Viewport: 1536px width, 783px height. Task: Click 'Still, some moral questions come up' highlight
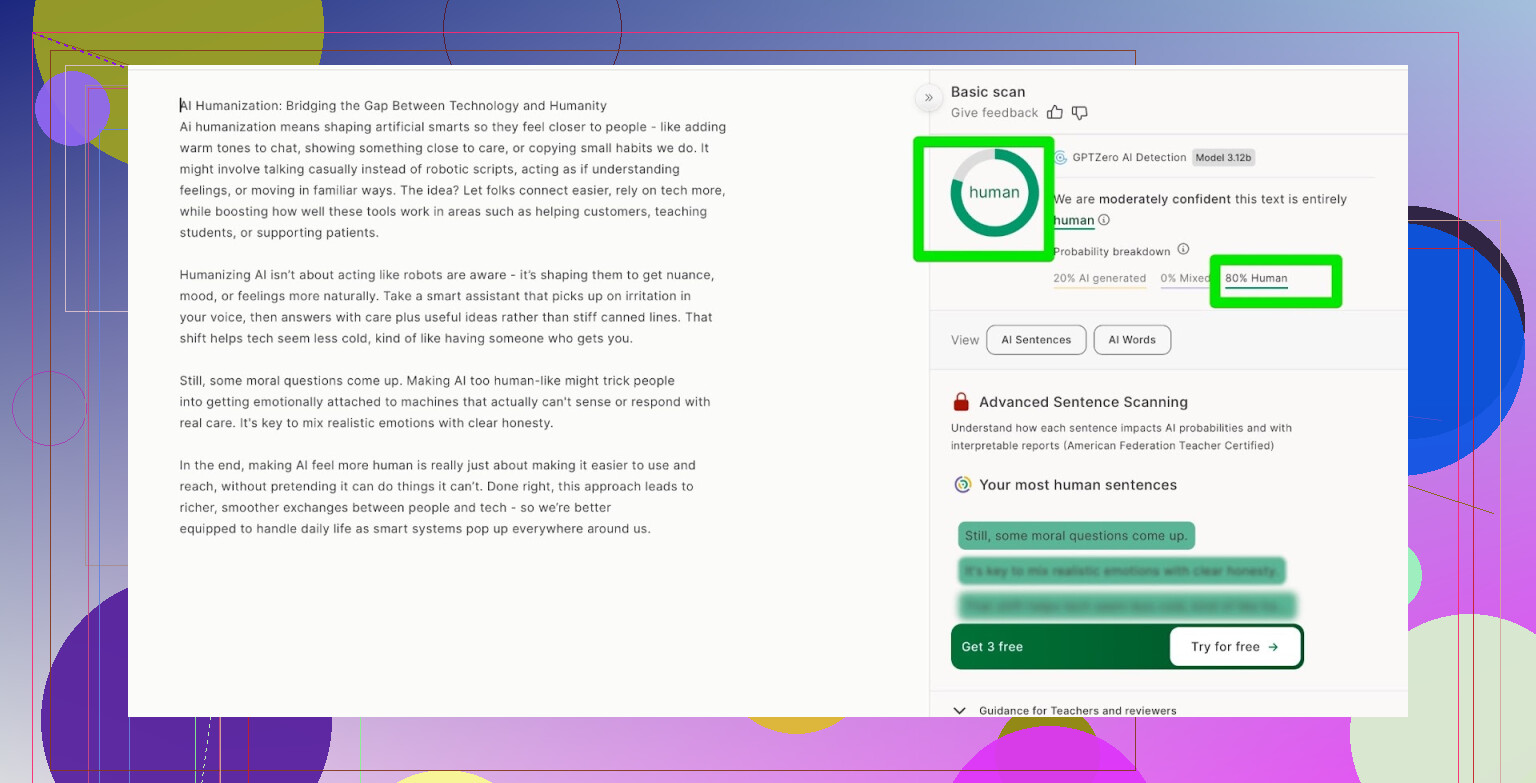pyautogui.click(x=1076, y=536)
